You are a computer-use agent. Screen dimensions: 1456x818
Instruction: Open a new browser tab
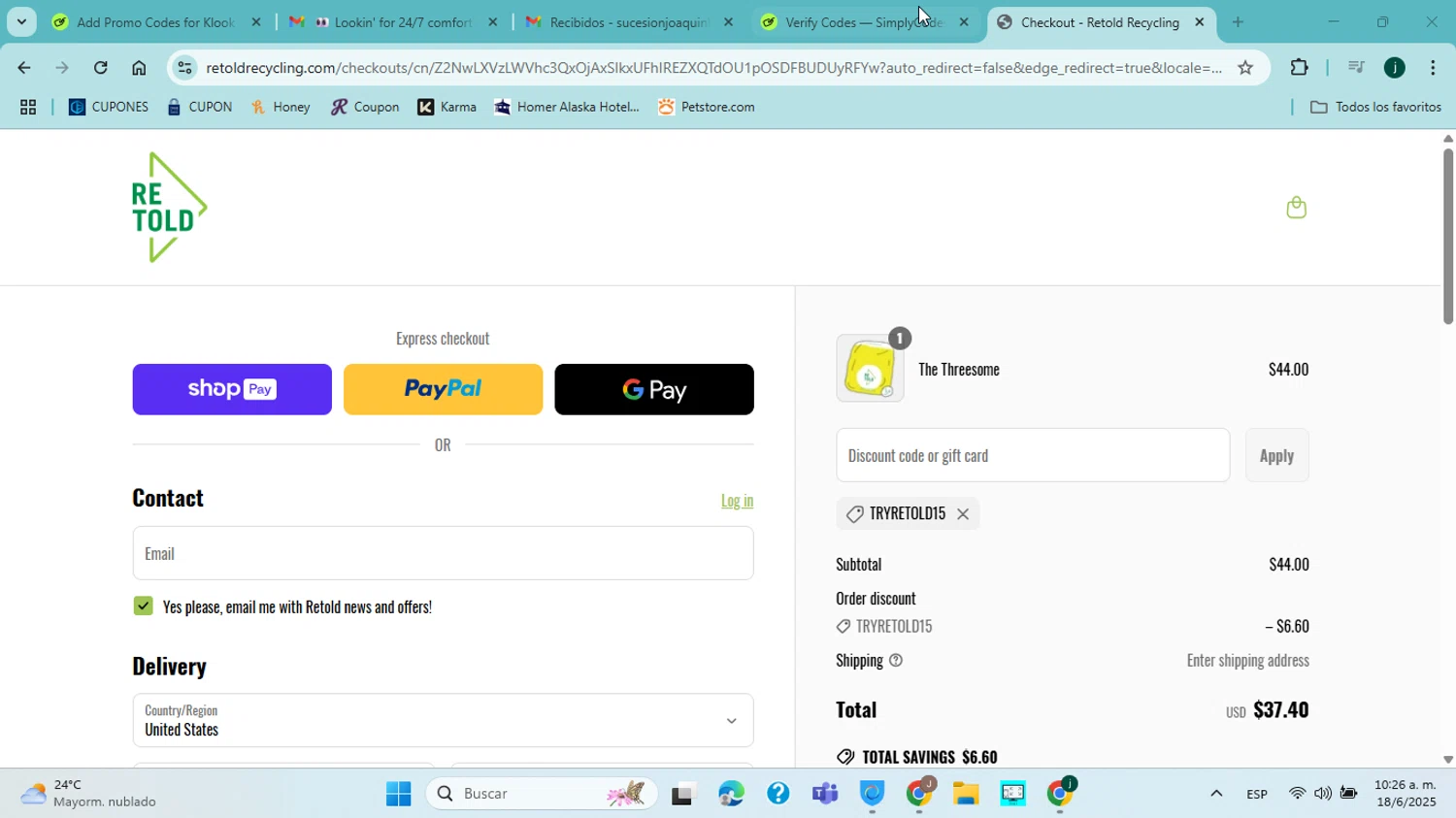1238,22
